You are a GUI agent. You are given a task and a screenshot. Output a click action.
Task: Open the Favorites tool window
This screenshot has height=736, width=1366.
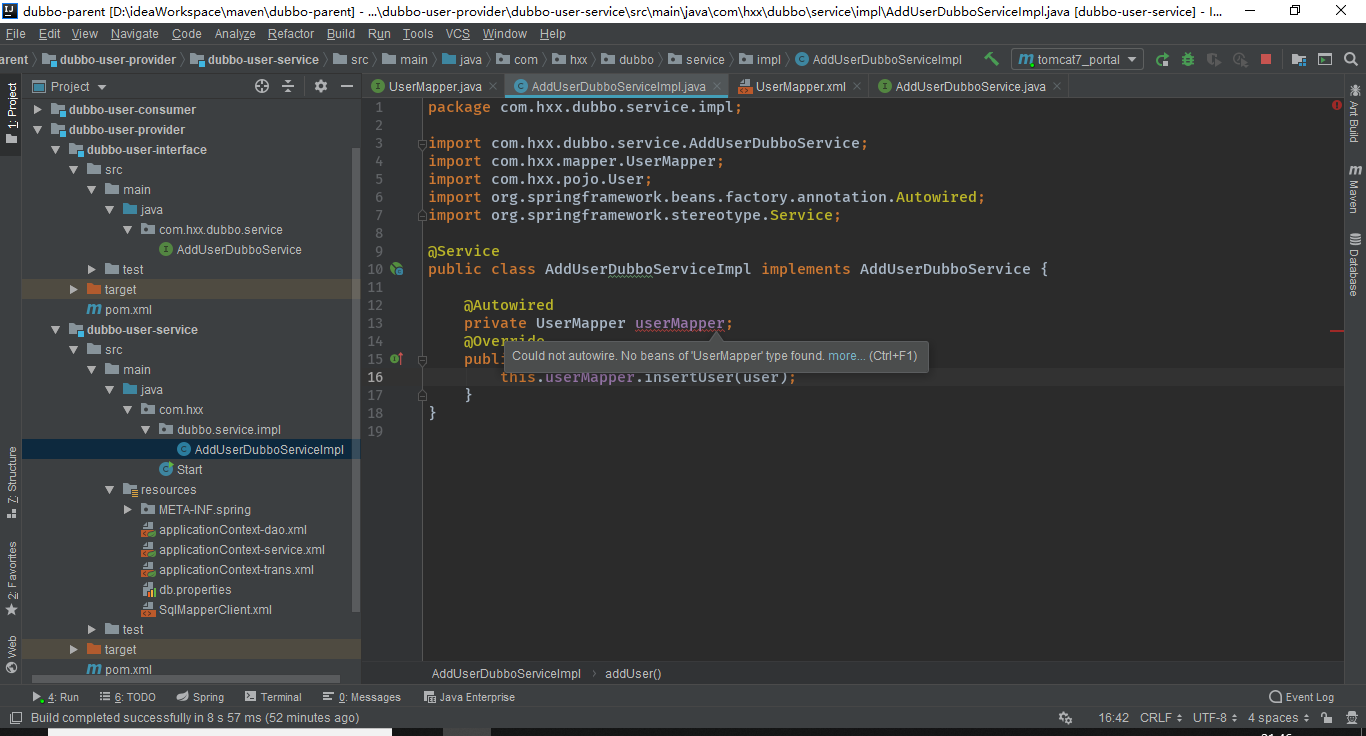[12, 578]
